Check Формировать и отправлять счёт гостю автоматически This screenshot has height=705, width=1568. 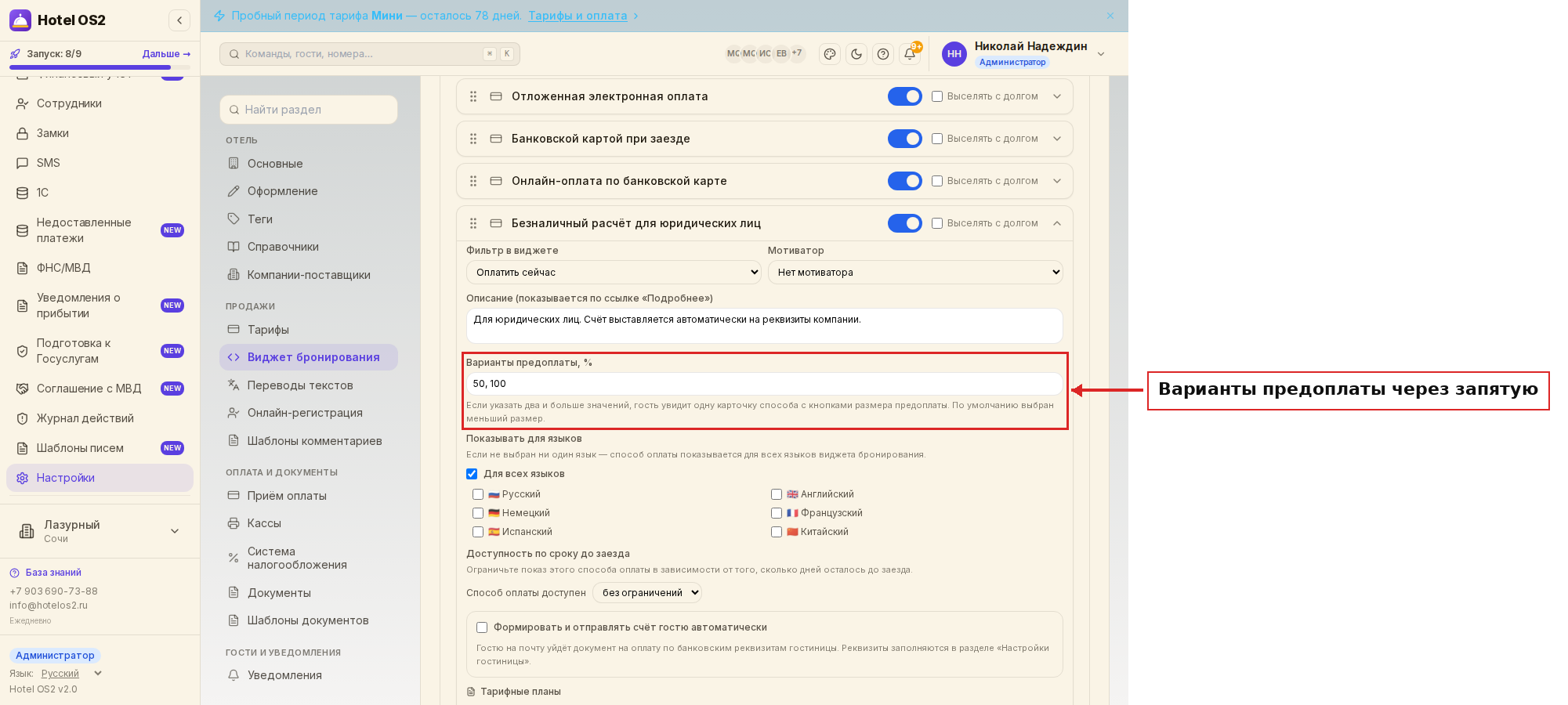coord(482,627)
